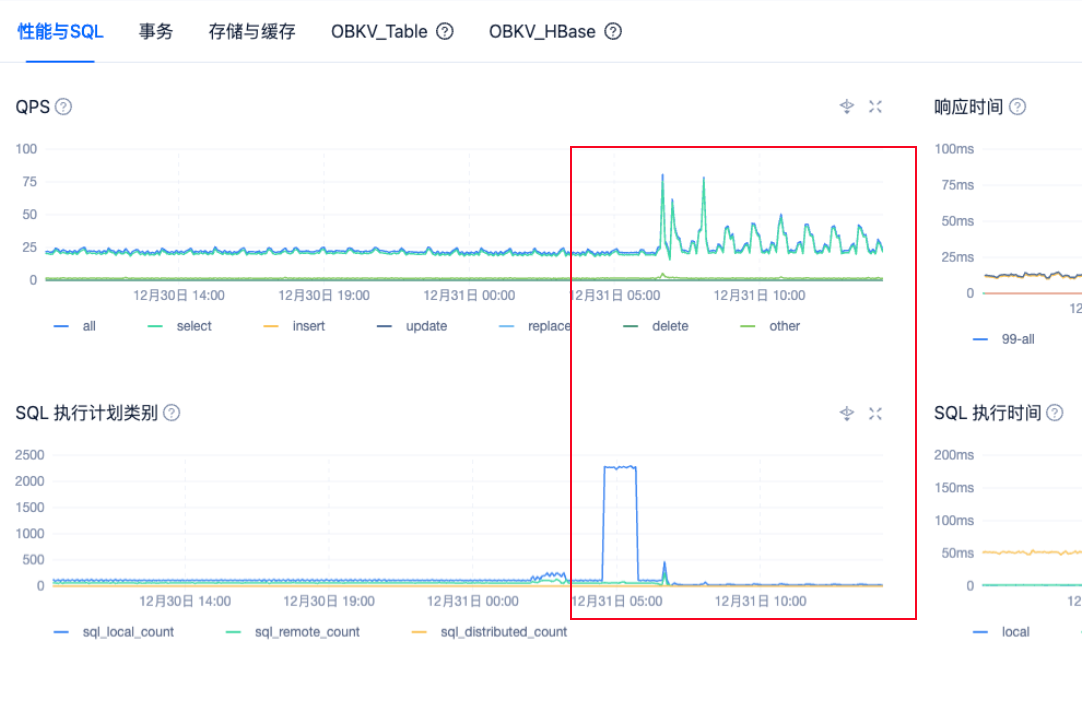
Task: Click the help icon beside QPS title
Action: point(63,107)
